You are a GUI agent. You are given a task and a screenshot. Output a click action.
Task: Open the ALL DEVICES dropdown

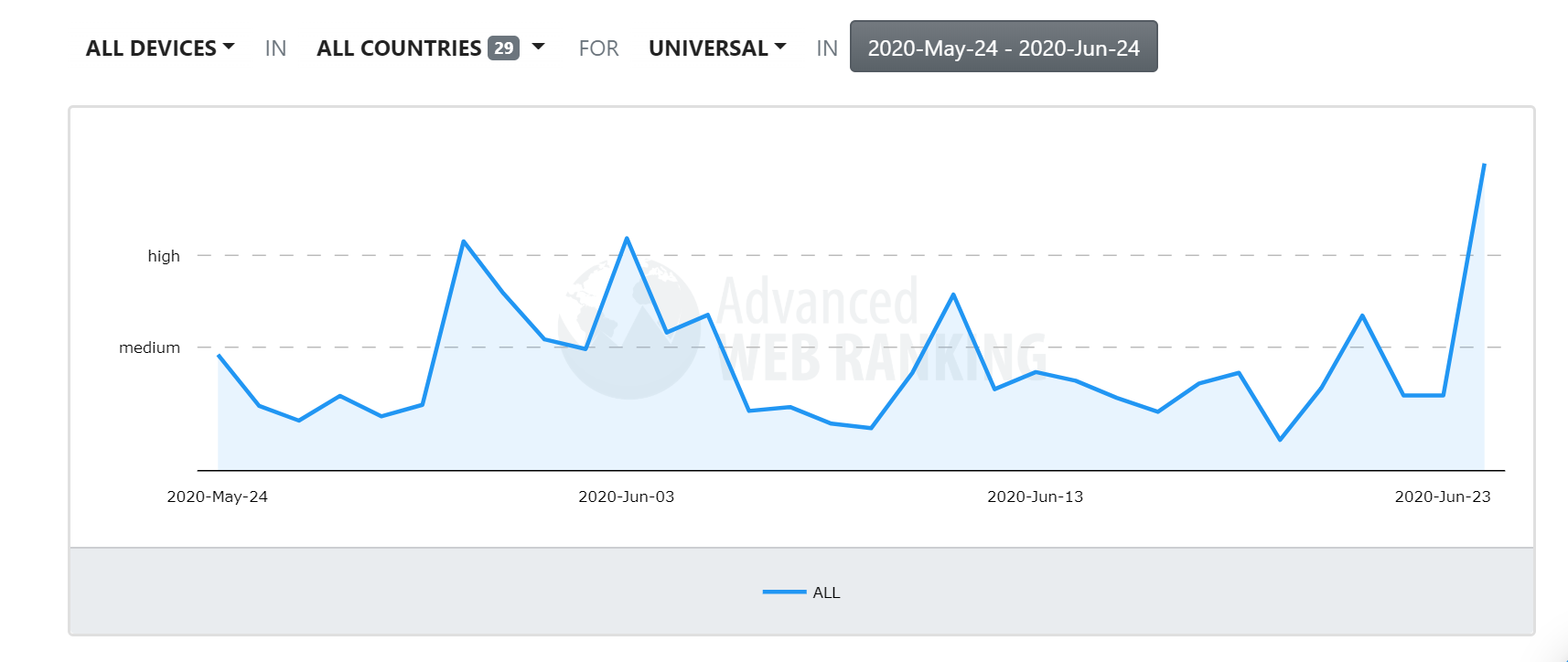point(160,48)
